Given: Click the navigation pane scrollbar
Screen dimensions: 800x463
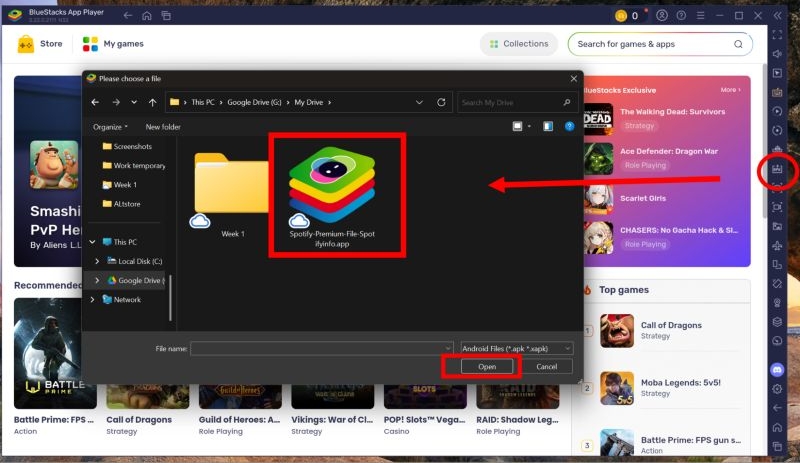Looking at the screenshot, I should click(x=170, y=298).
